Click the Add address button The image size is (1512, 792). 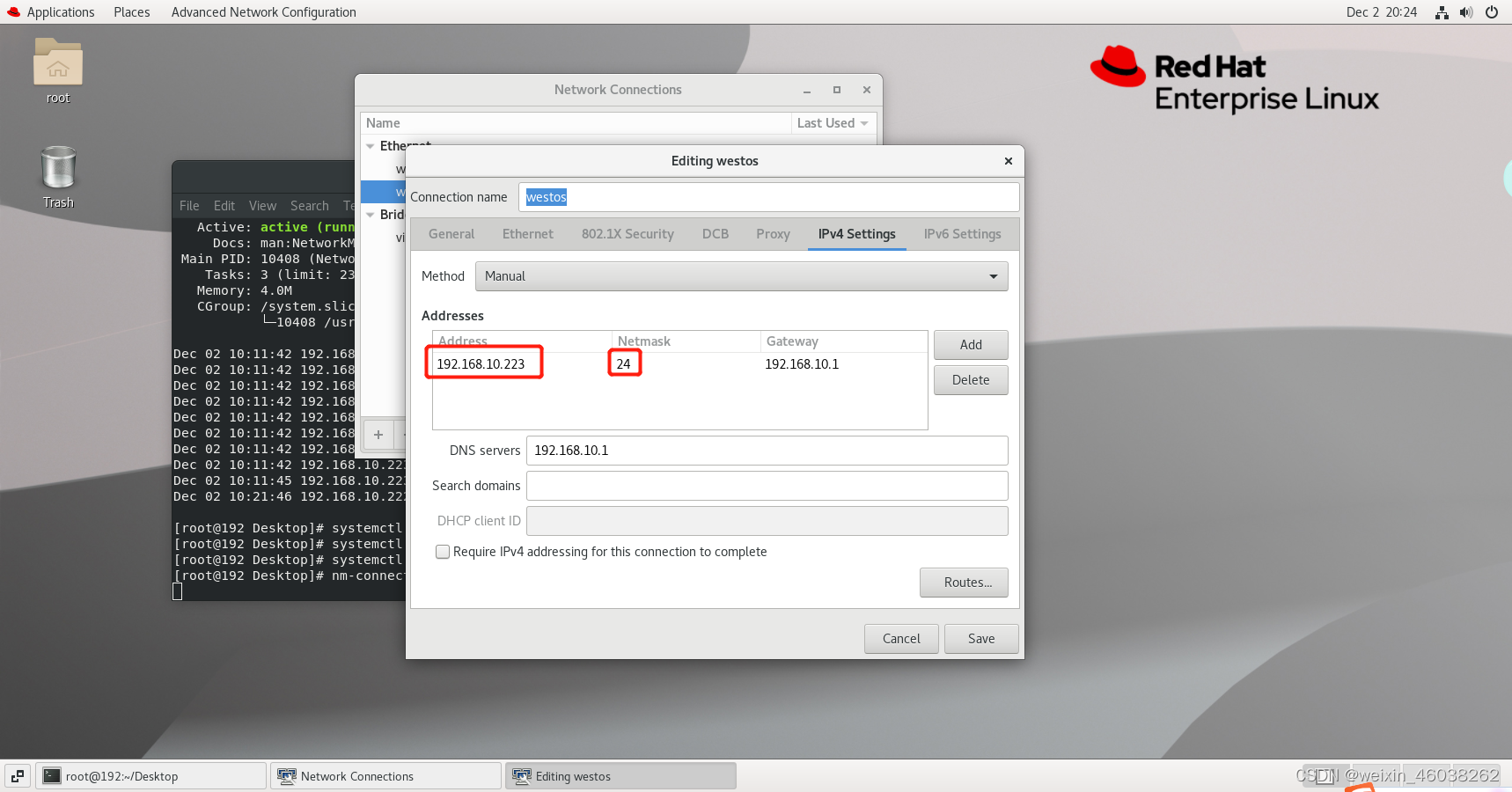point(971,345)
